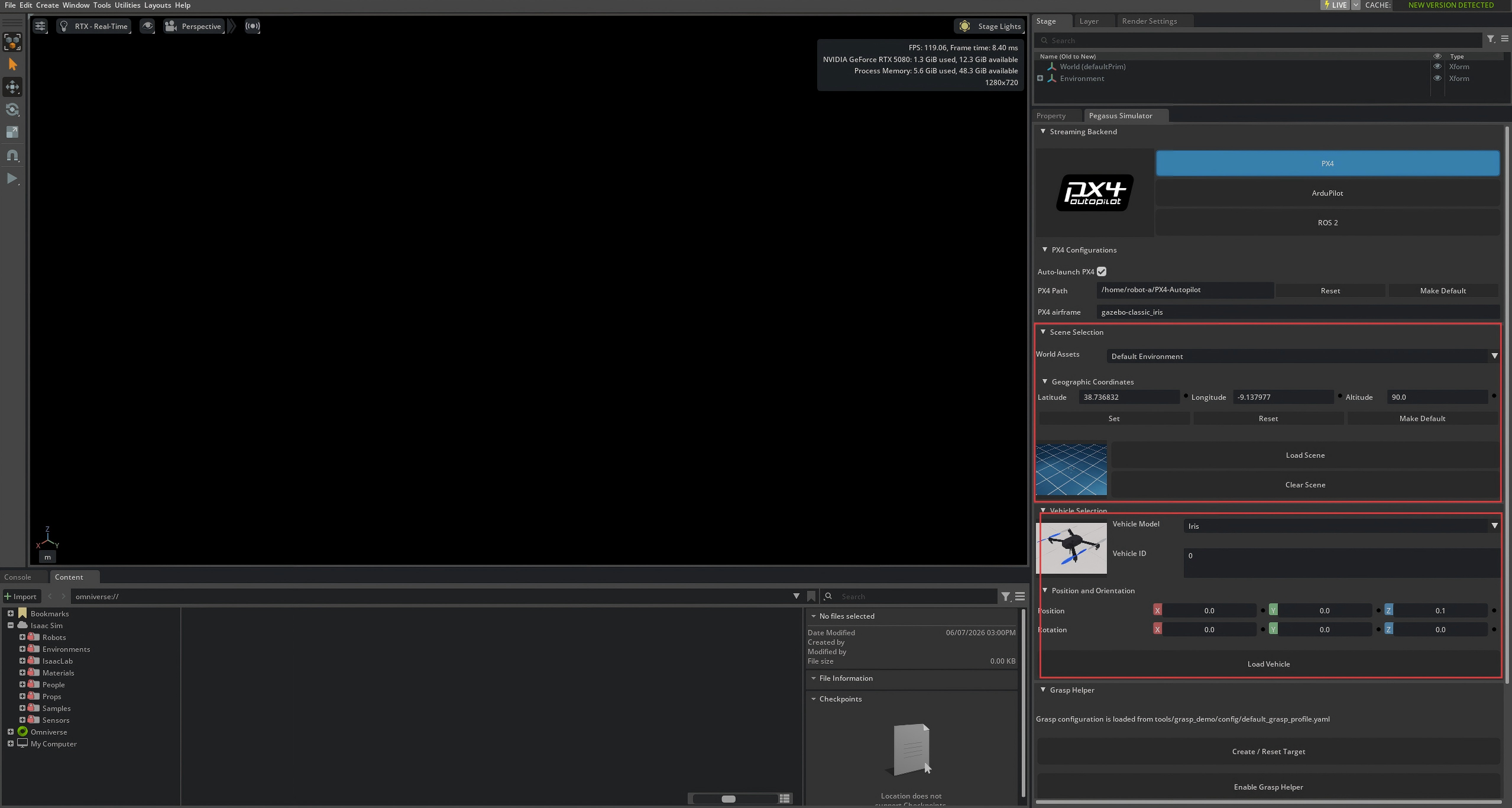
Task: Collapse the Scene Selection section
Action: click(x=1043, y=332)
